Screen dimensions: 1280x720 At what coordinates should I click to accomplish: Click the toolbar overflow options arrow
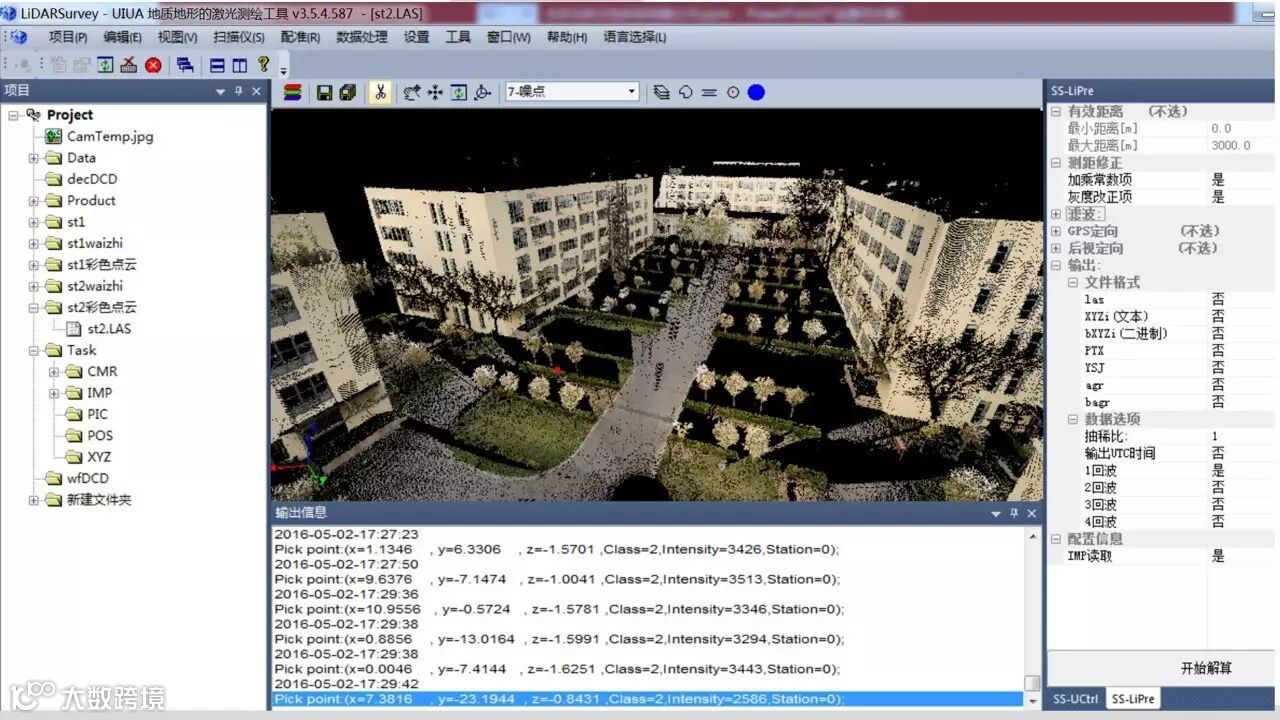[284, 69]
